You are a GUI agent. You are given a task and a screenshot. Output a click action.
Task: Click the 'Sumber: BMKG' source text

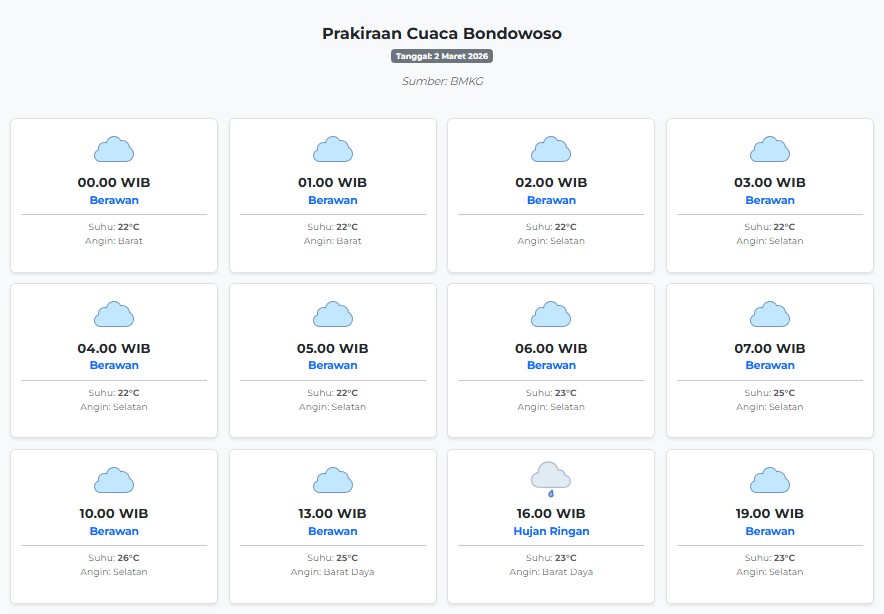point(442,81)
